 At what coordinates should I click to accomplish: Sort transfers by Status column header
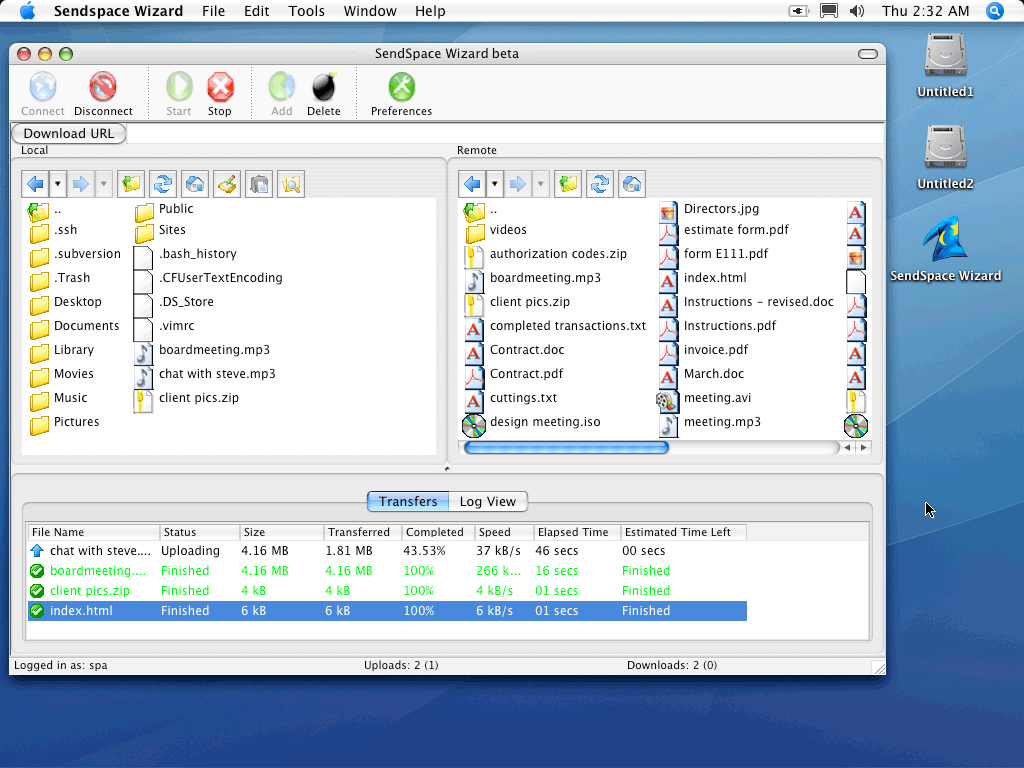[x=199, y=532]
